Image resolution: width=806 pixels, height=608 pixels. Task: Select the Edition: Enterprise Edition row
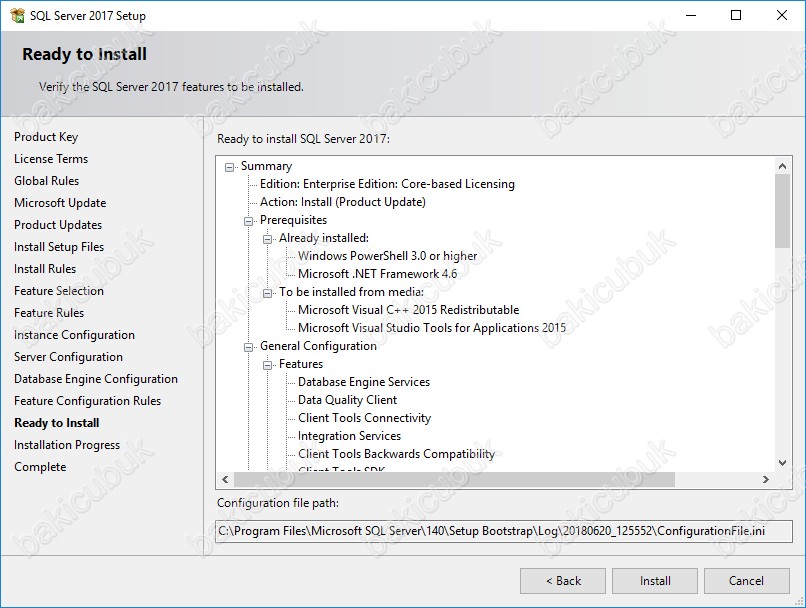click(387, 184)
